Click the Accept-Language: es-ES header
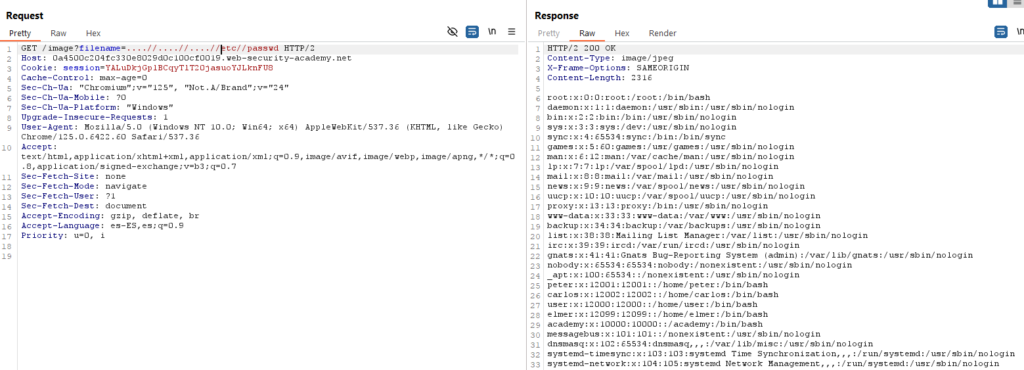 click(103, 225)
